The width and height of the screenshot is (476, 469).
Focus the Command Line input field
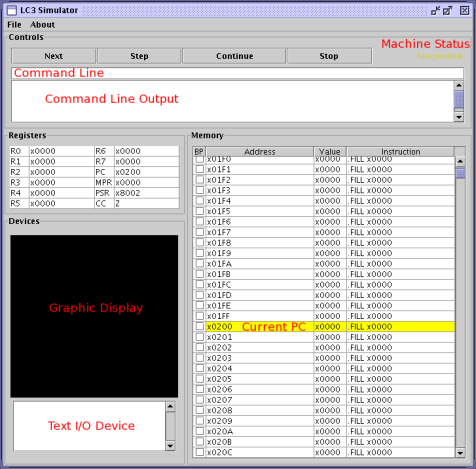pyautogui.click(x=237, y=73)
